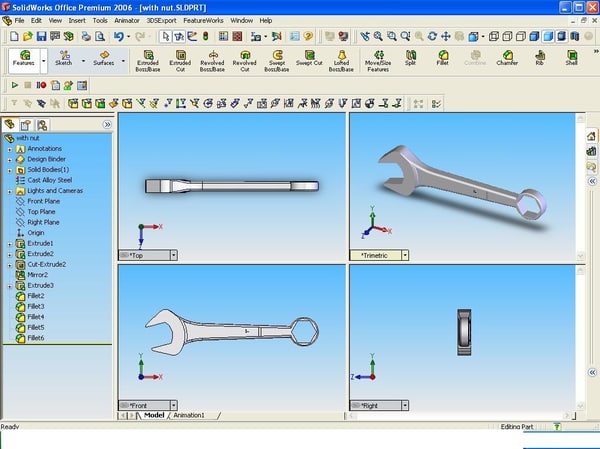Click the animation Record button
Viewport: 600px width, 449px height.
(41, 85)
